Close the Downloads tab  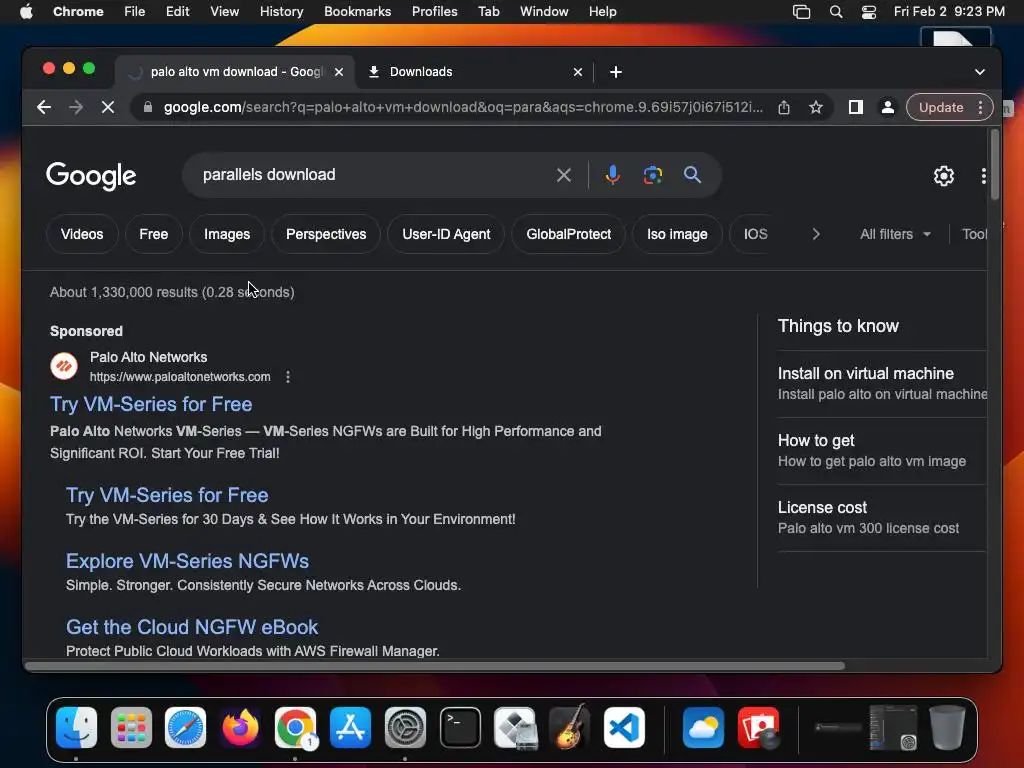click(578, 72)
